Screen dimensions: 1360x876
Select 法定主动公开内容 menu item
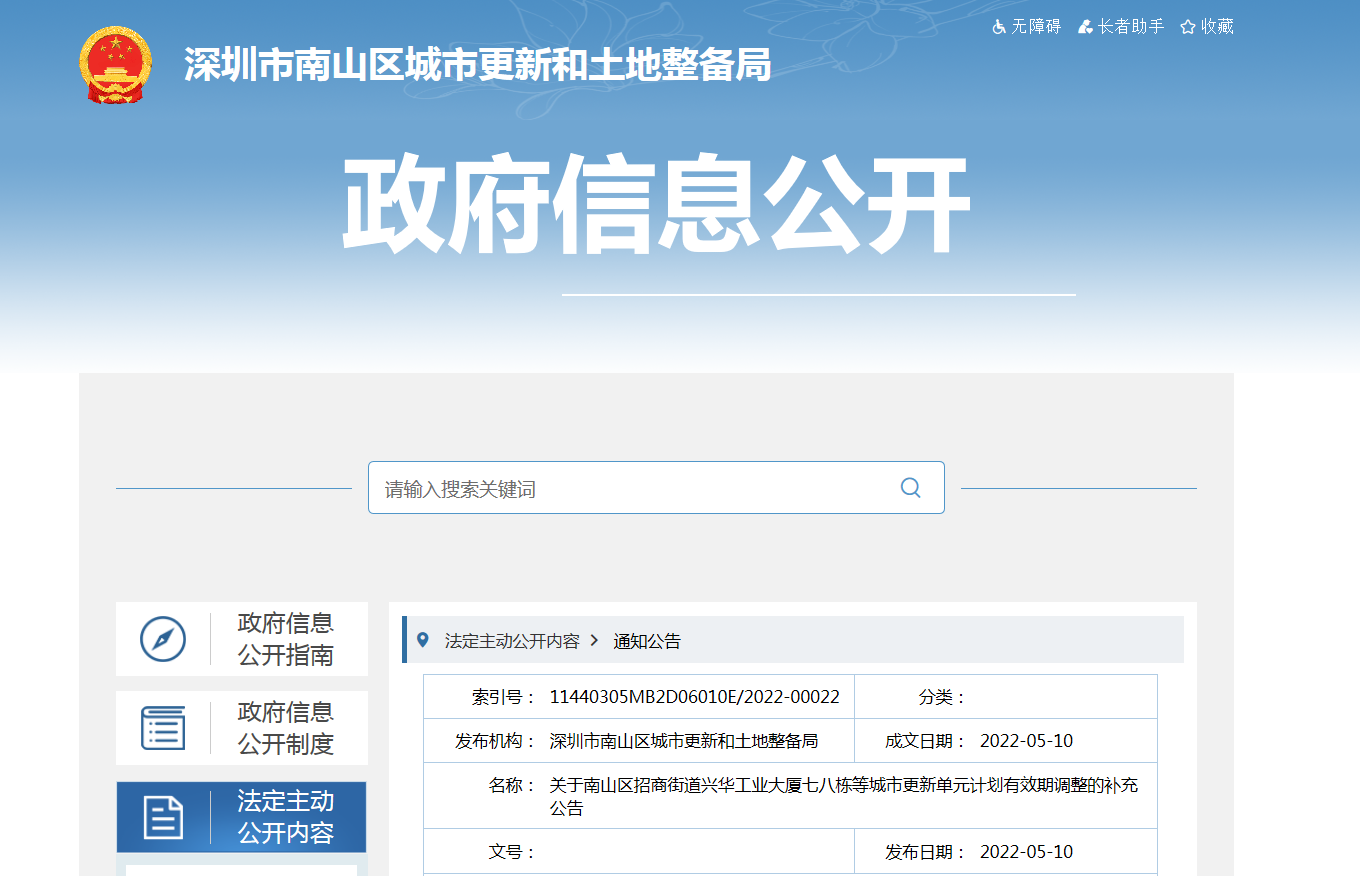click(285, 817)
